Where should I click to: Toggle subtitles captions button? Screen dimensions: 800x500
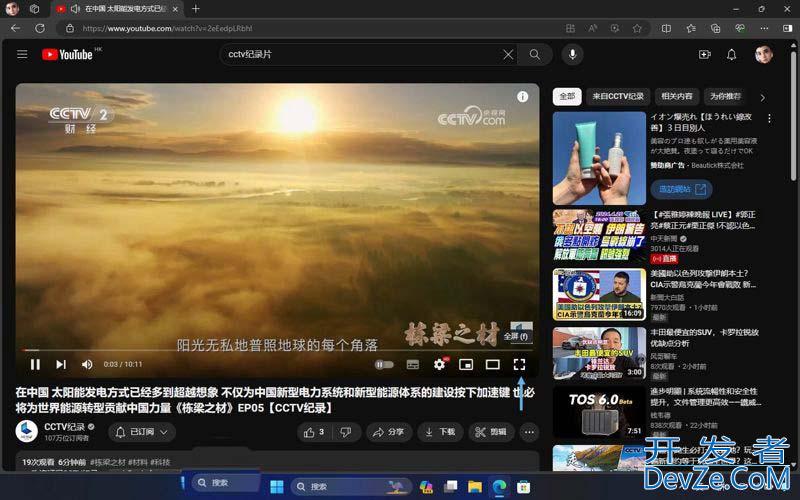coord(413,364)
